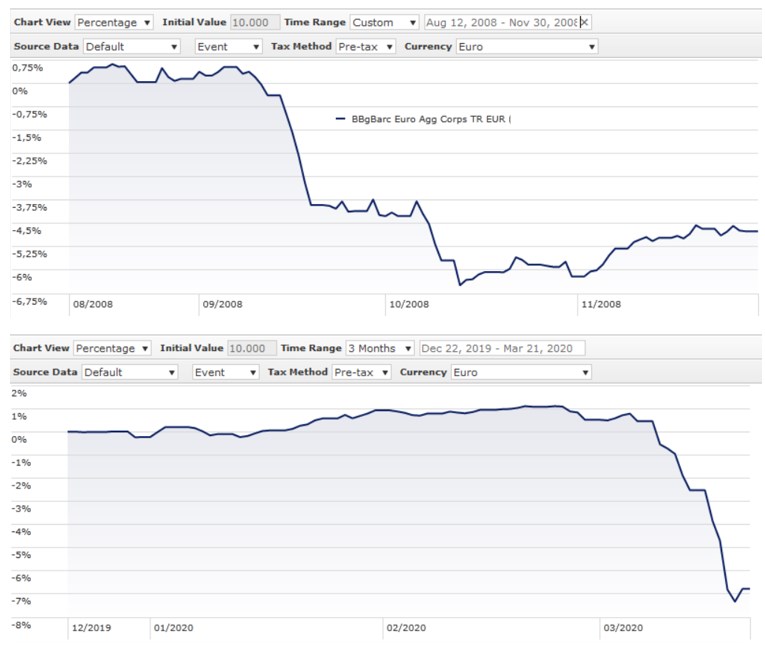Click the Dec 22, 2019 date range field
Image resolution: width=765 pixels, height=658 pixels.
[502, 348]
